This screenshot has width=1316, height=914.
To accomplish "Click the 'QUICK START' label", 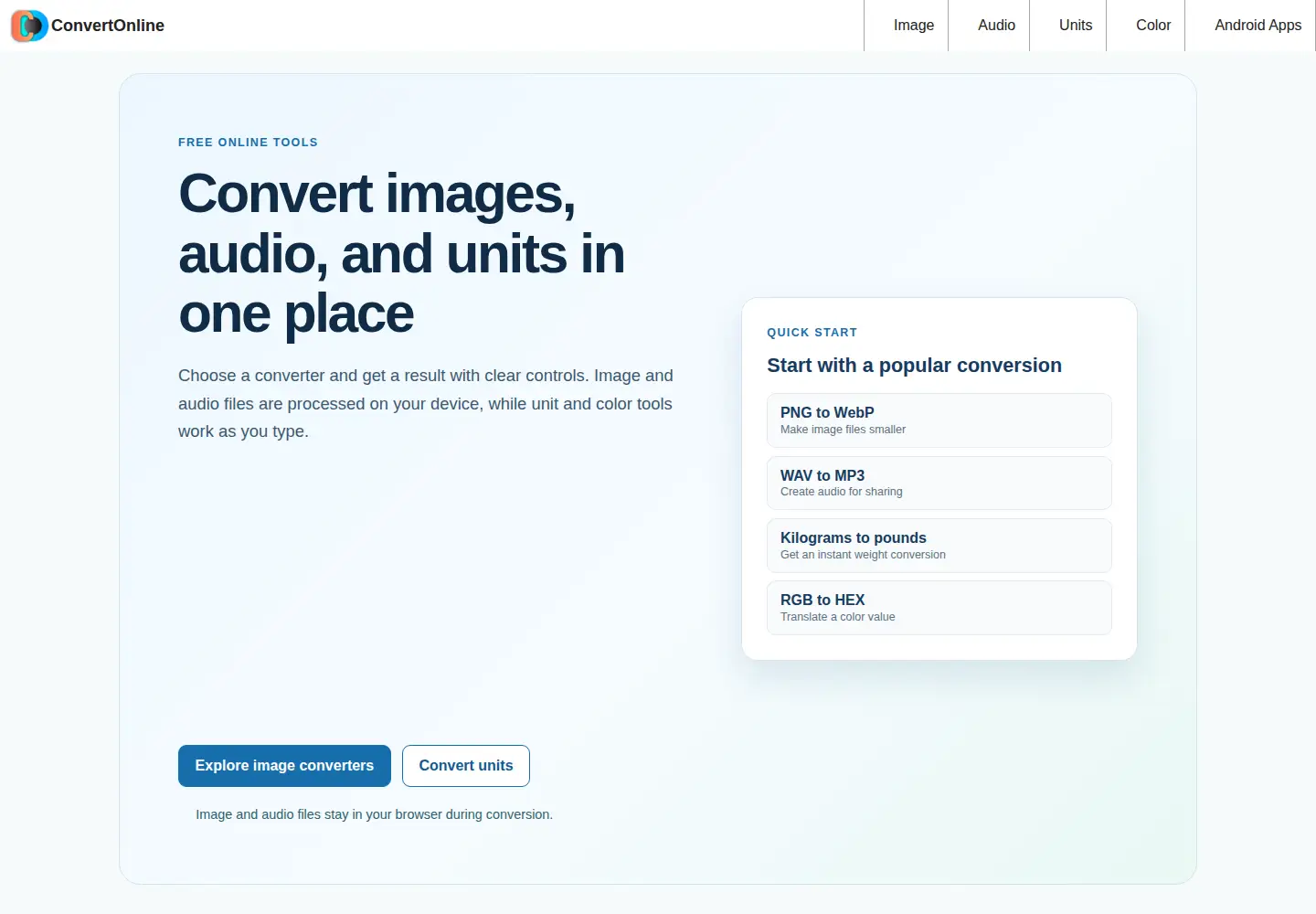I will [x=812, y=333].
